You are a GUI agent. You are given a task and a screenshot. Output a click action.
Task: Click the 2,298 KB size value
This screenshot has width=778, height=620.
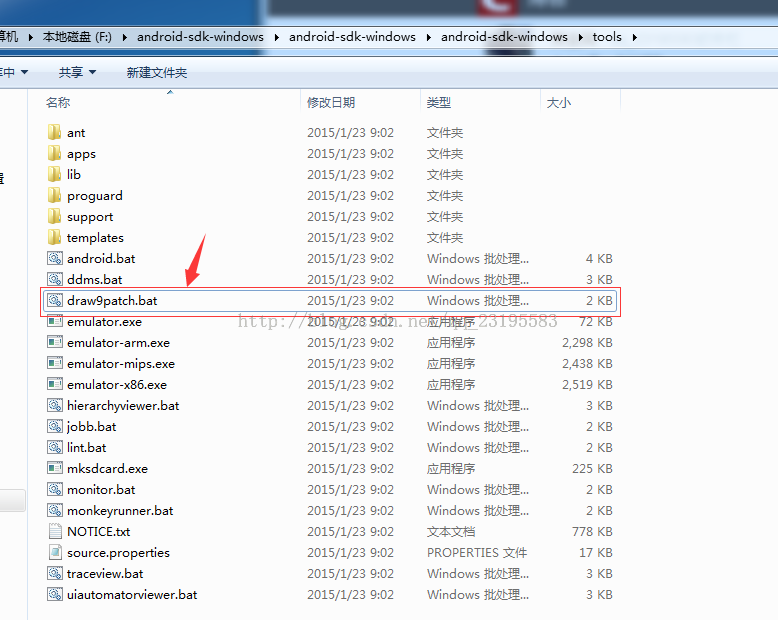587,342
